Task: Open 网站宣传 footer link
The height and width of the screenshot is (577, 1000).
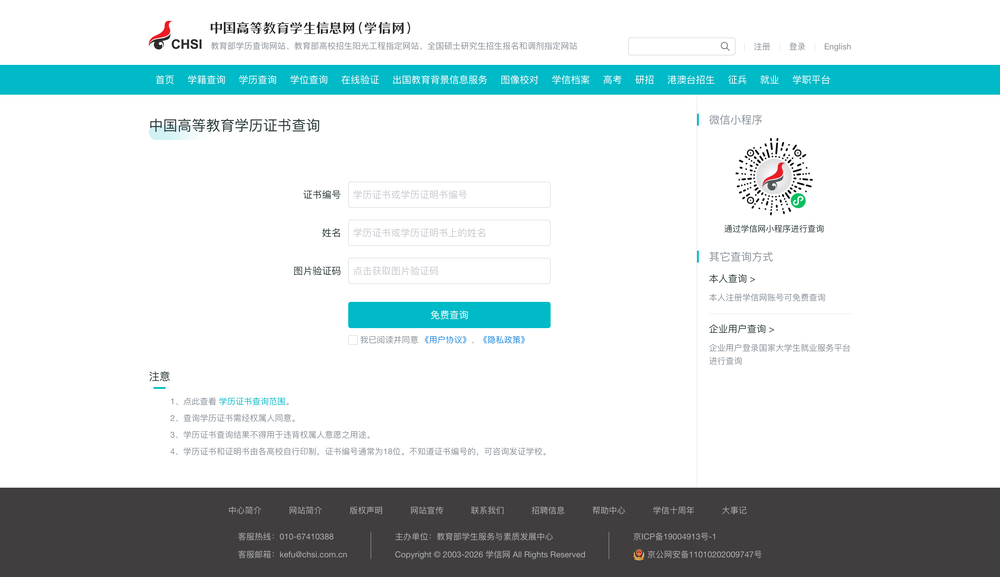Action: (427, 511)
